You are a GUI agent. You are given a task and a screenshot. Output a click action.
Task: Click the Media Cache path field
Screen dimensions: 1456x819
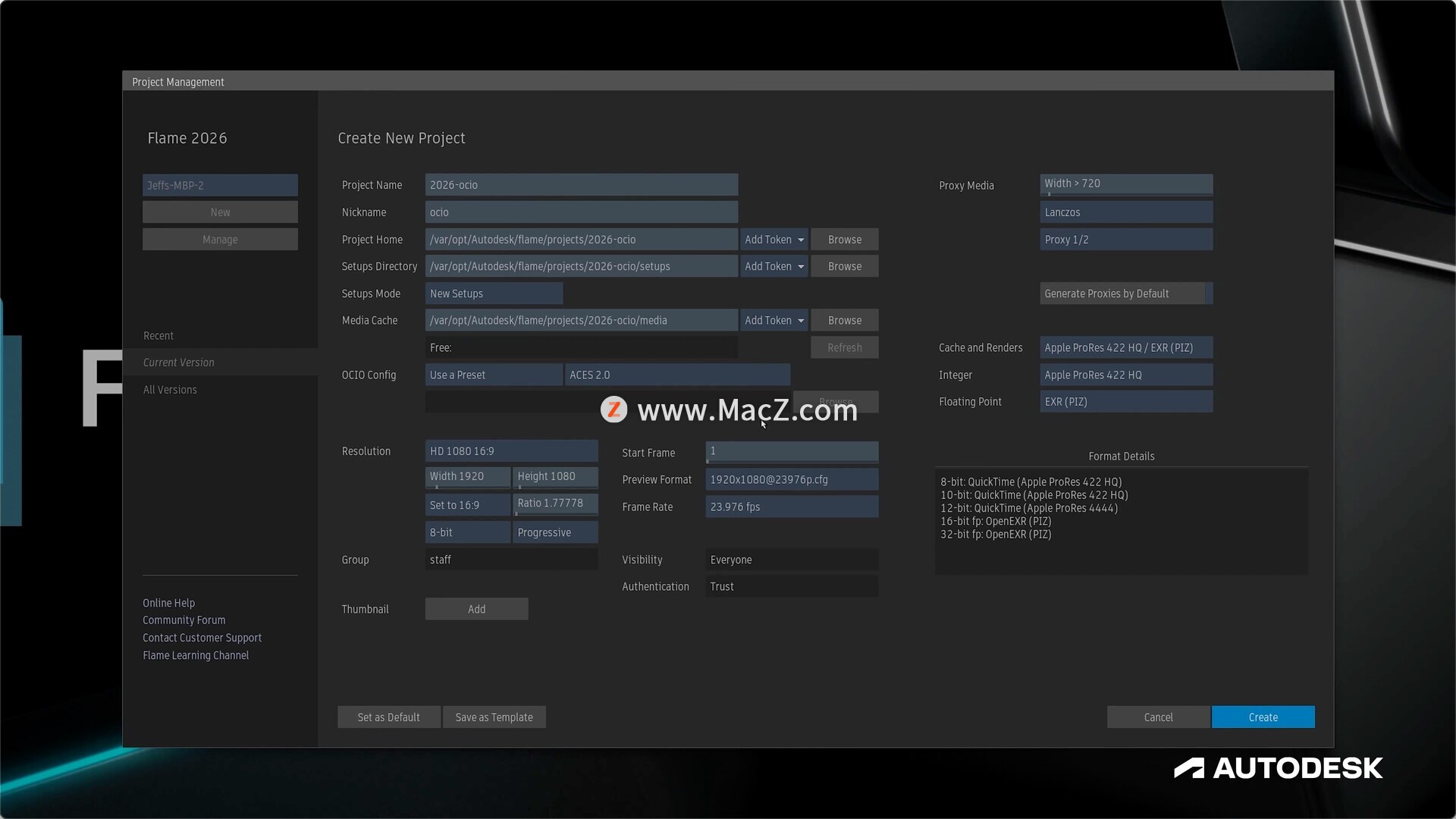point(581,320)
